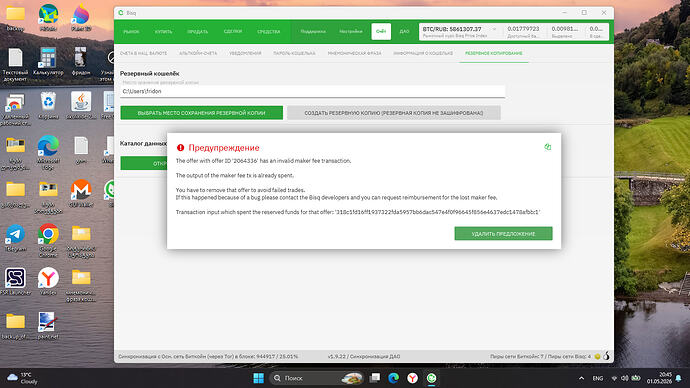Select the Счёт tab
Screen dimensions: 690x388
[x=381, y=32]
